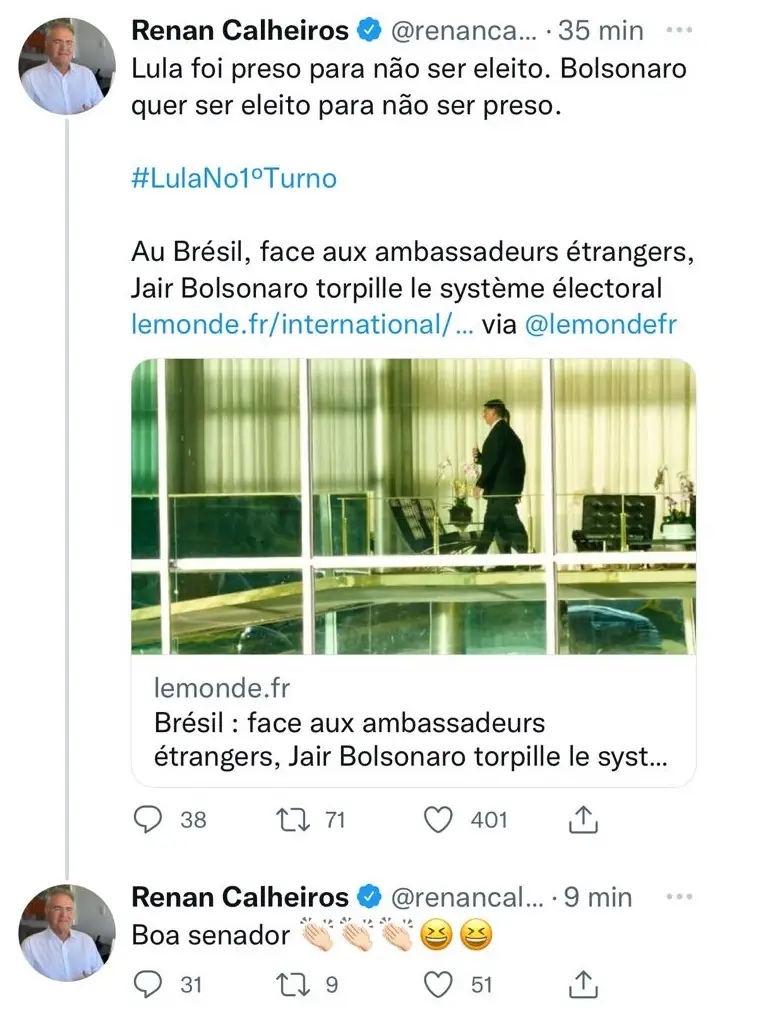Follow the lemonde.fr/international link

pos(303,324)
